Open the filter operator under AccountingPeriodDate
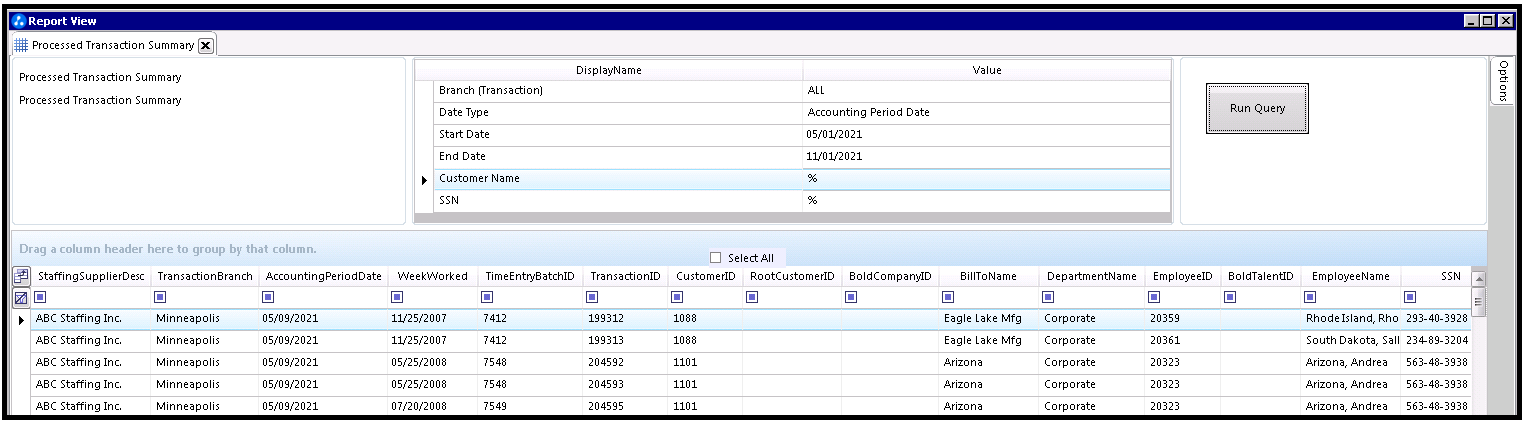1525x423 pixels. 267,297
